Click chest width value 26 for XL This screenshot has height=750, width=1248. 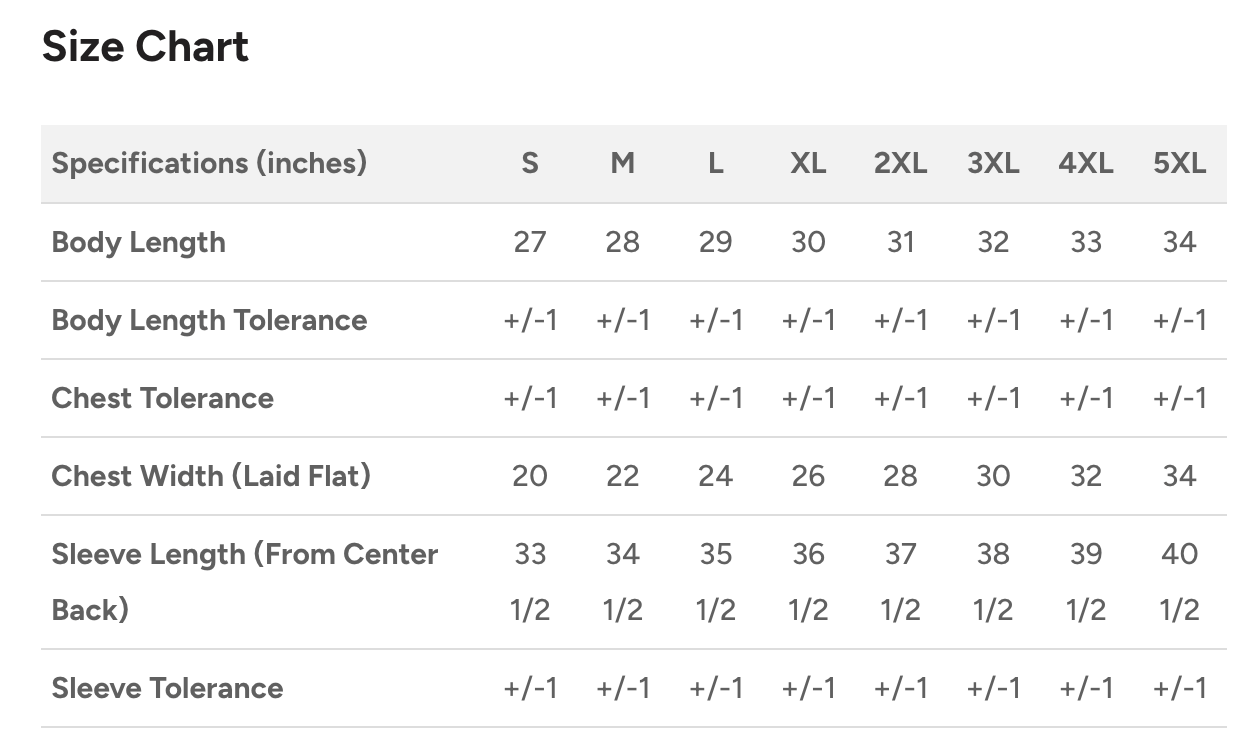(808, 476)
